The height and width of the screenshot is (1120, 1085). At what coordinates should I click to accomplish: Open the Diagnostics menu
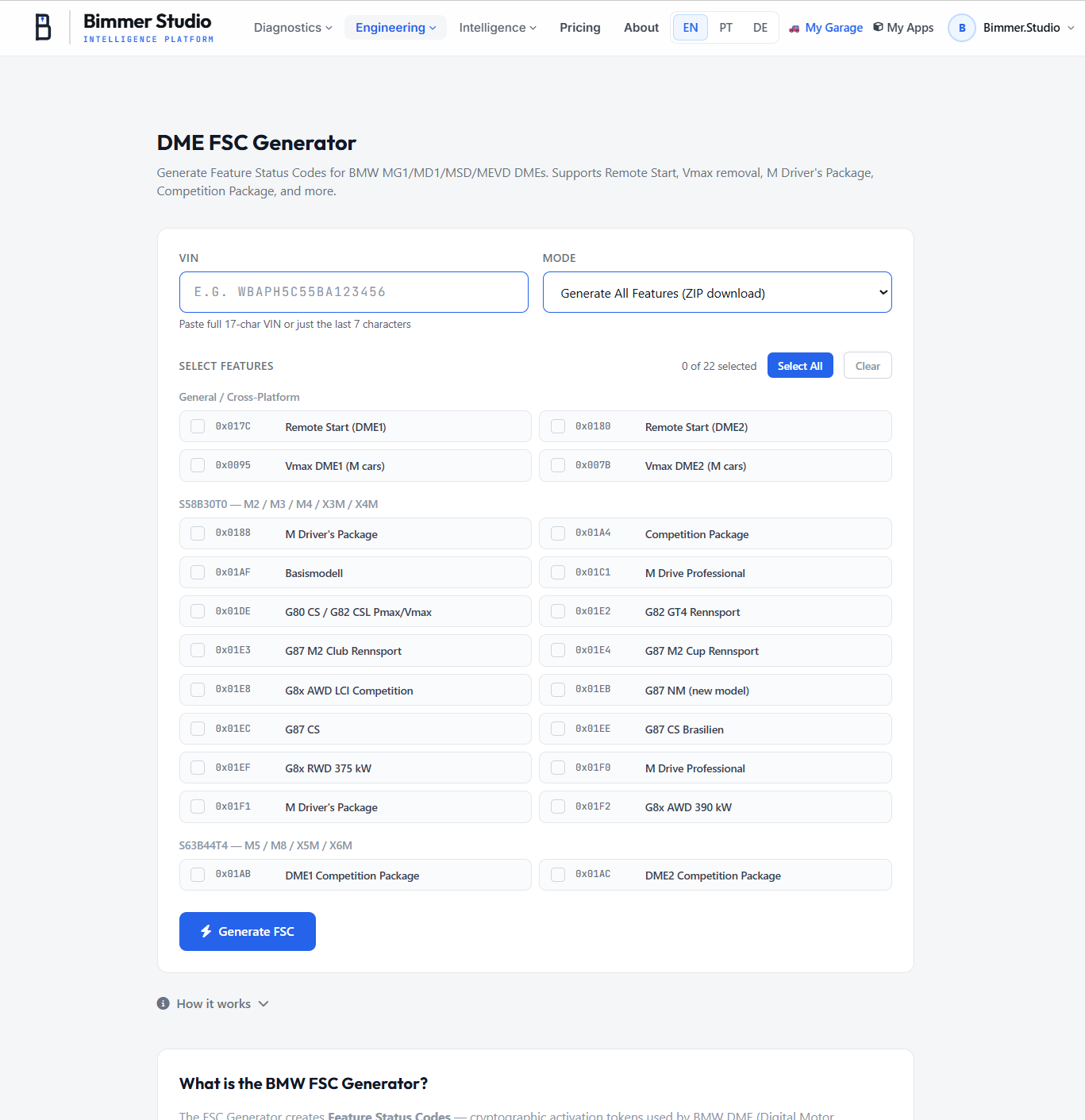pos(293,28)
